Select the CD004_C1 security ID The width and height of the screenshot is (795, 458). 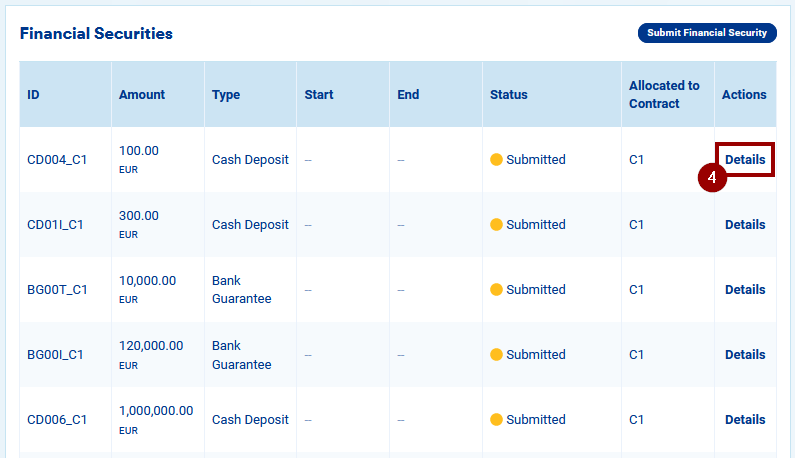click(x=57, y=160)
